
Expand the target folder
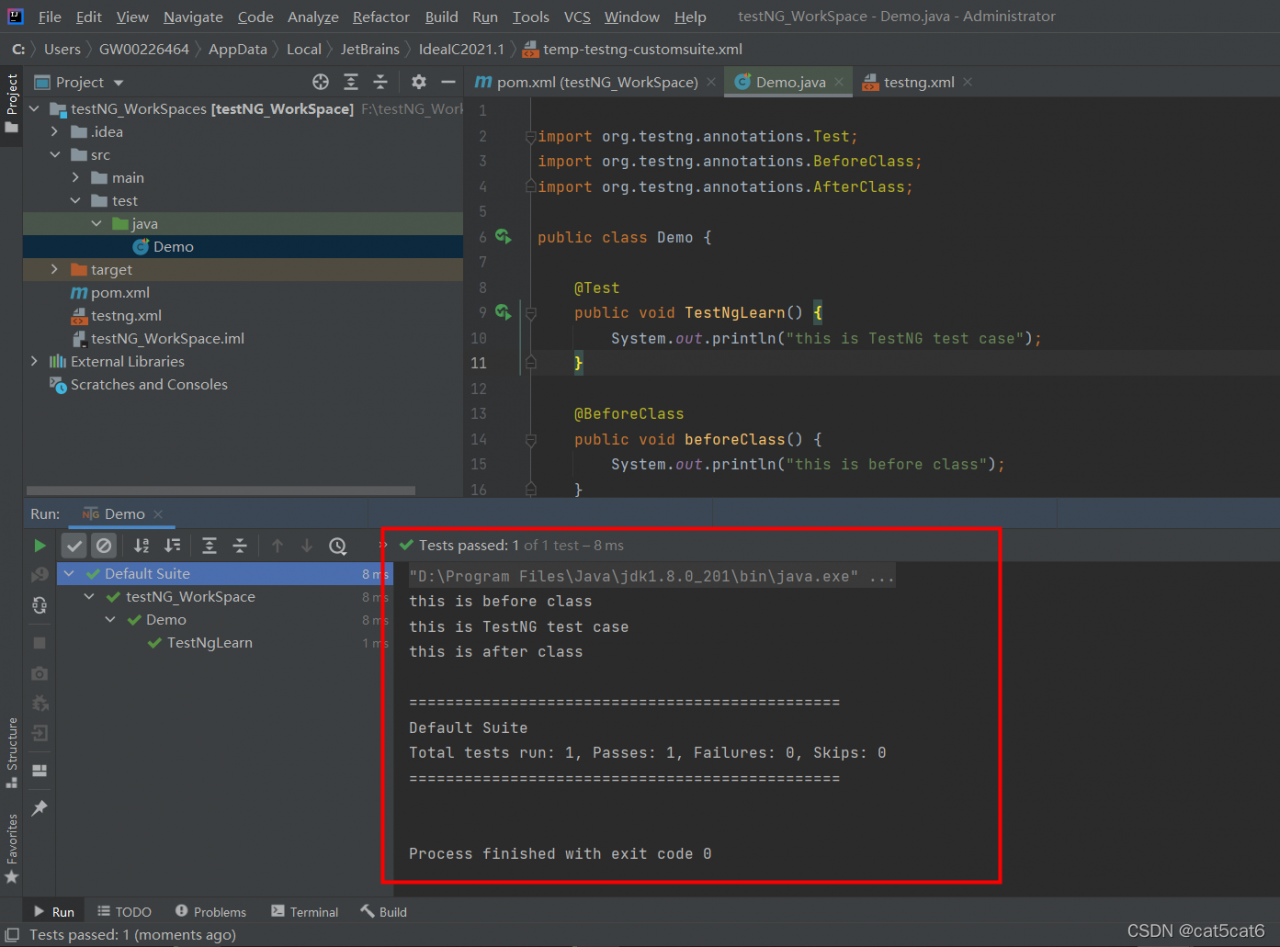[x=56, y=270]
